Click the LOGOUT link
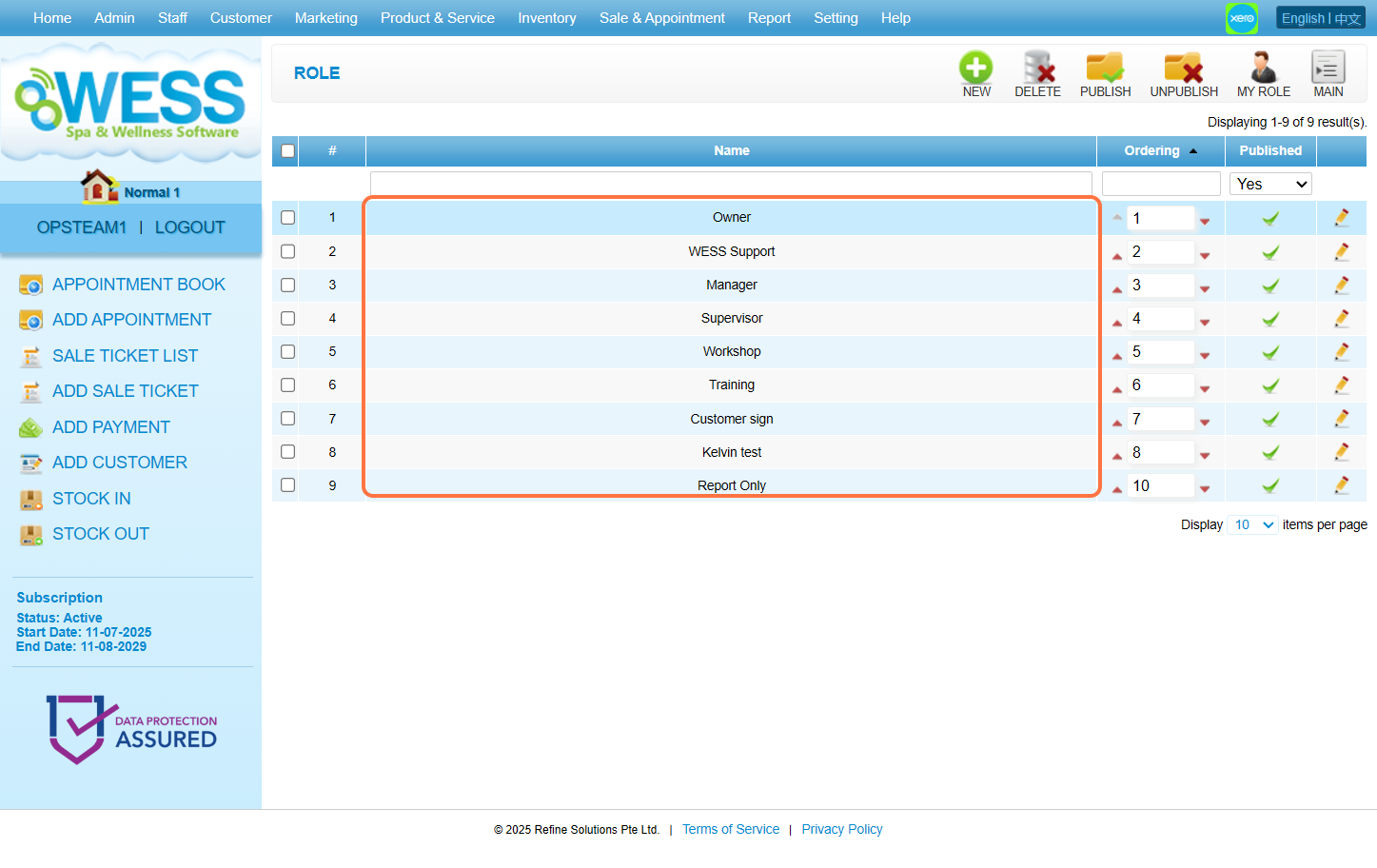Viewport: 1377px width, 868px height. coord(189,227)
